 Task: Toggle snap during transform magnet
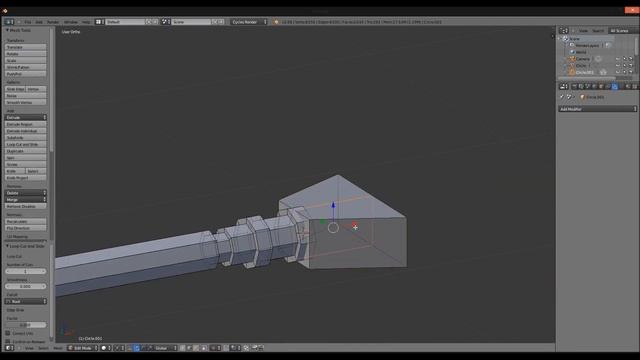pos(226,348)
